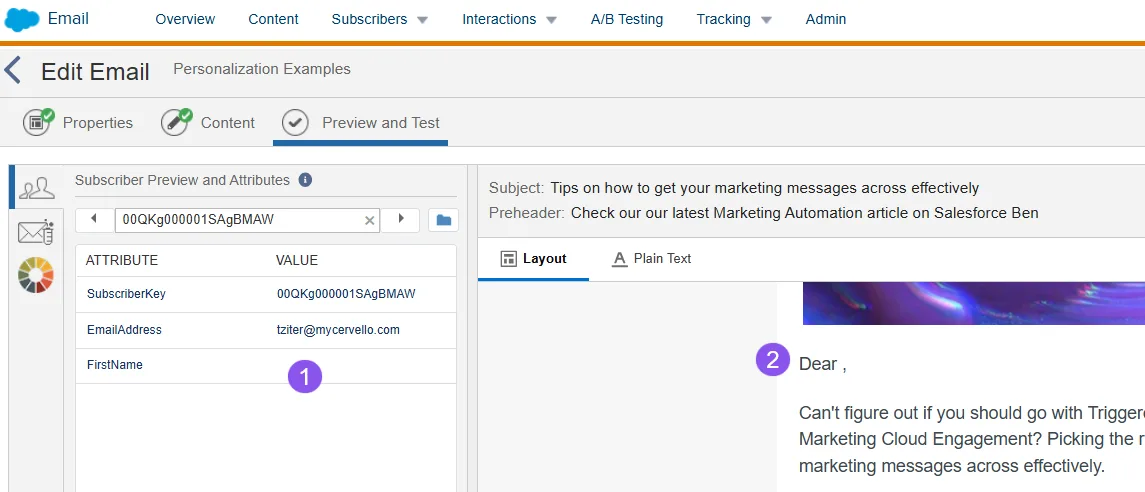The image size is (1145, 492).
Task: Switch to the Properties step tab
Action: tap(78, 123)
